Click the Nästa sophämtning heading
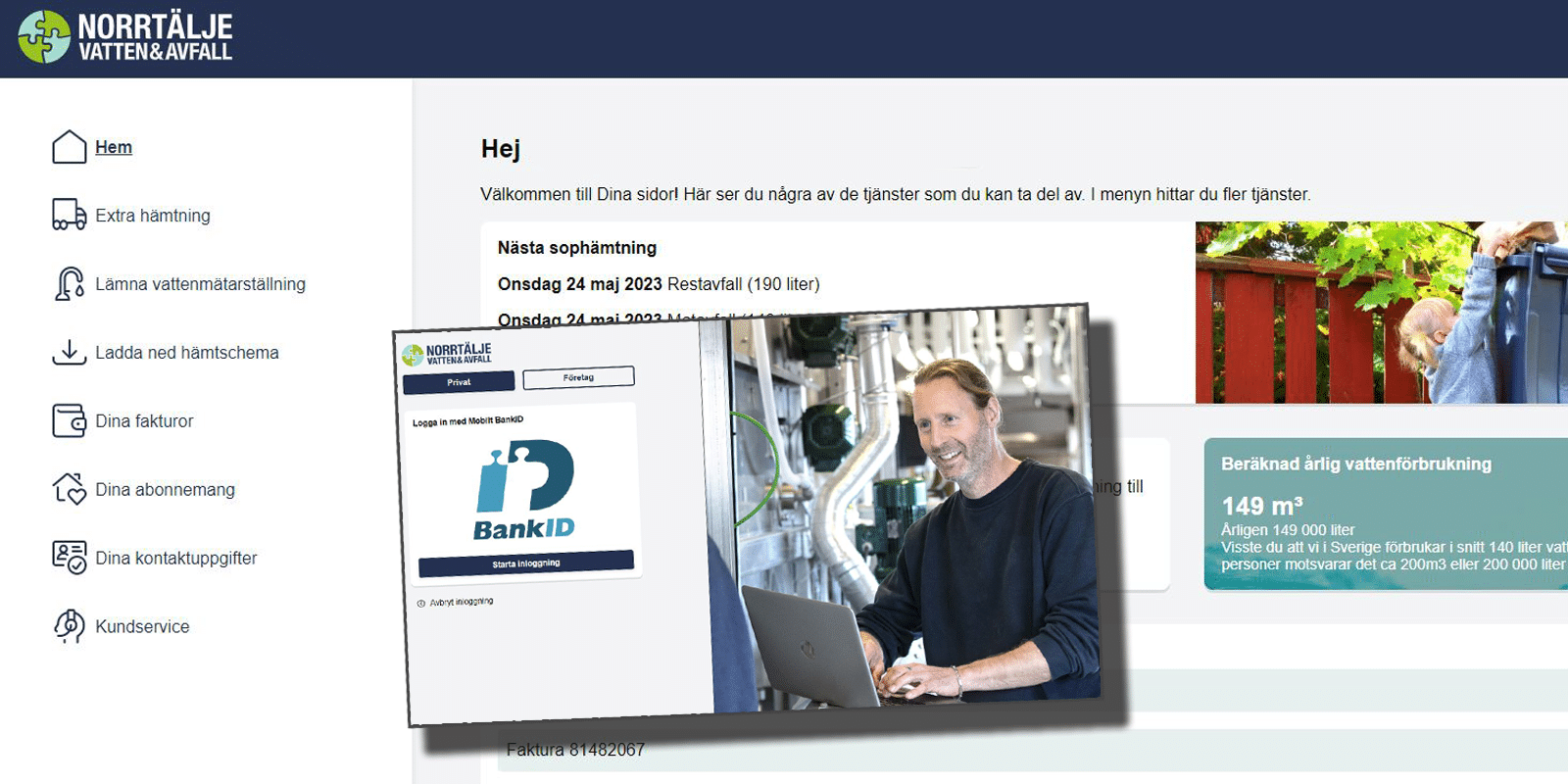 [x=577, y=248]
